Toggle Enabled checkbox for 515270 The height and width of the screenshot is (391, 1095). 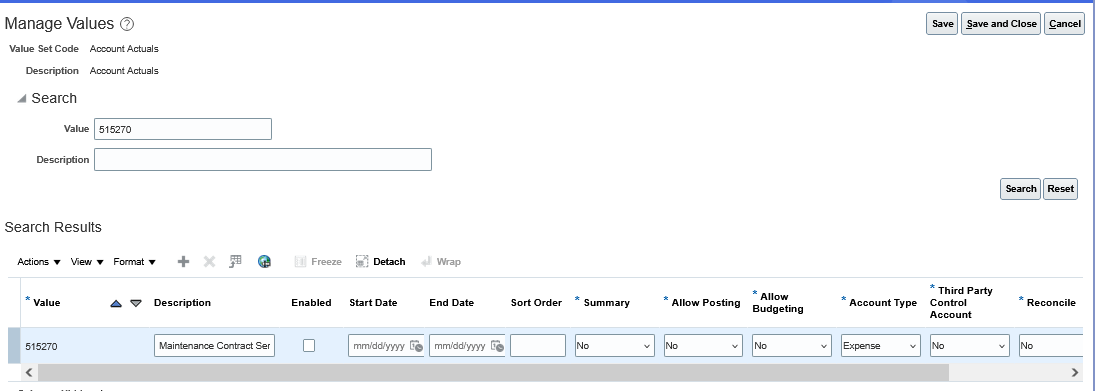(309, 346)
